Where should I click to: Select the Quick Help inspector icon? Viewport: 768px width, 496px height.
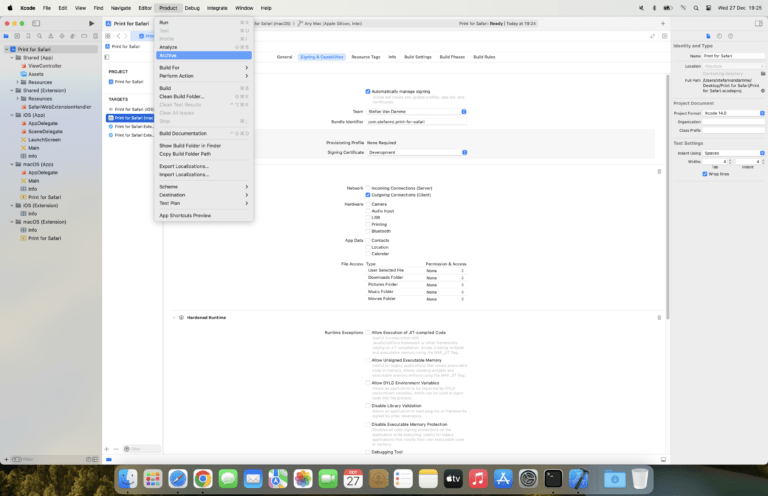point(731,36)
